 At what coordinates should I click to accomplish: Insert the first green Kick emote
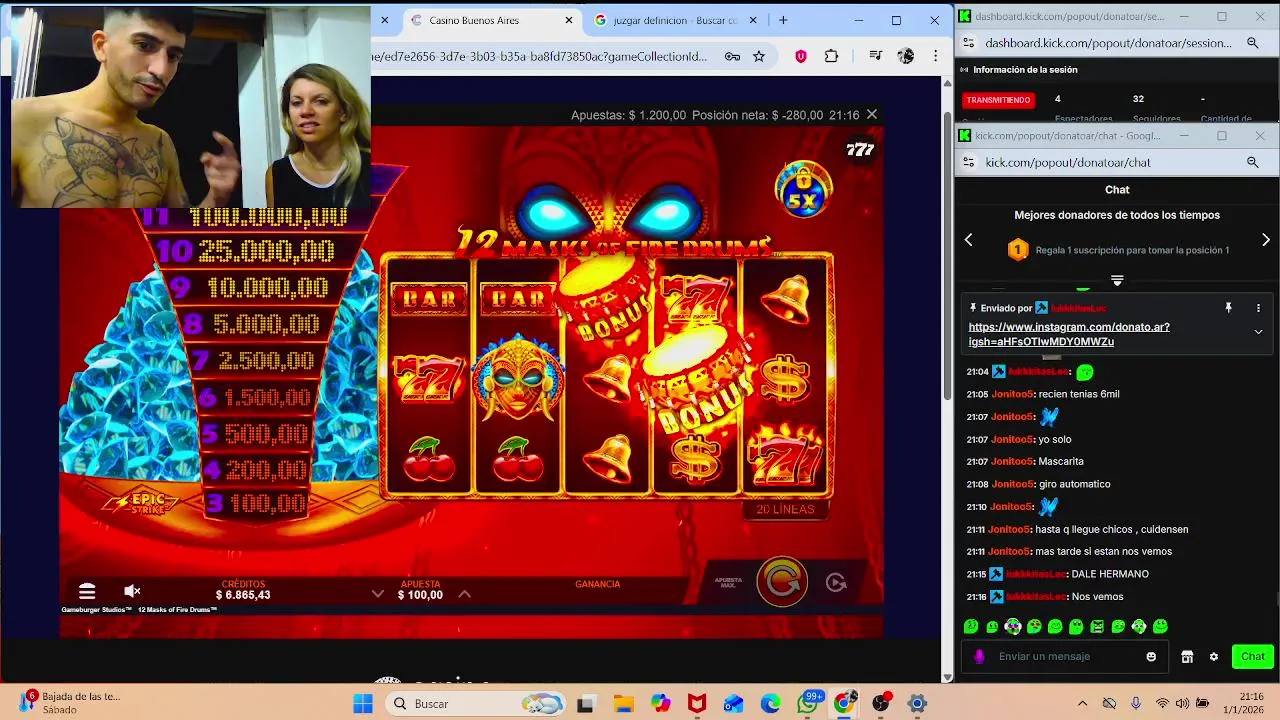tap(971, 627)
